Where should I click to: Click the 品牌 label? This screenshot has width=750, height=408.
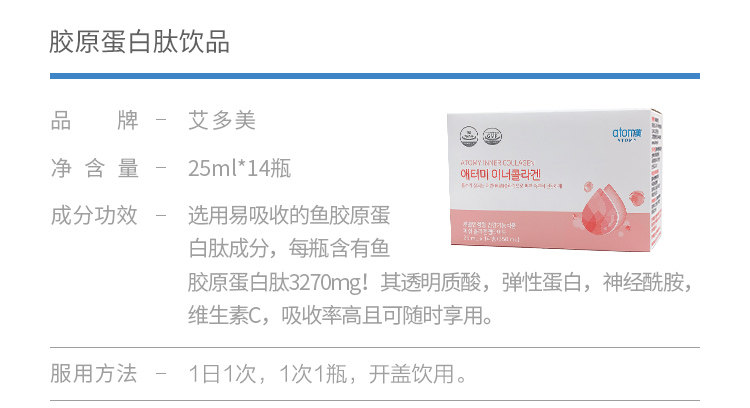(x=95, y=120)
